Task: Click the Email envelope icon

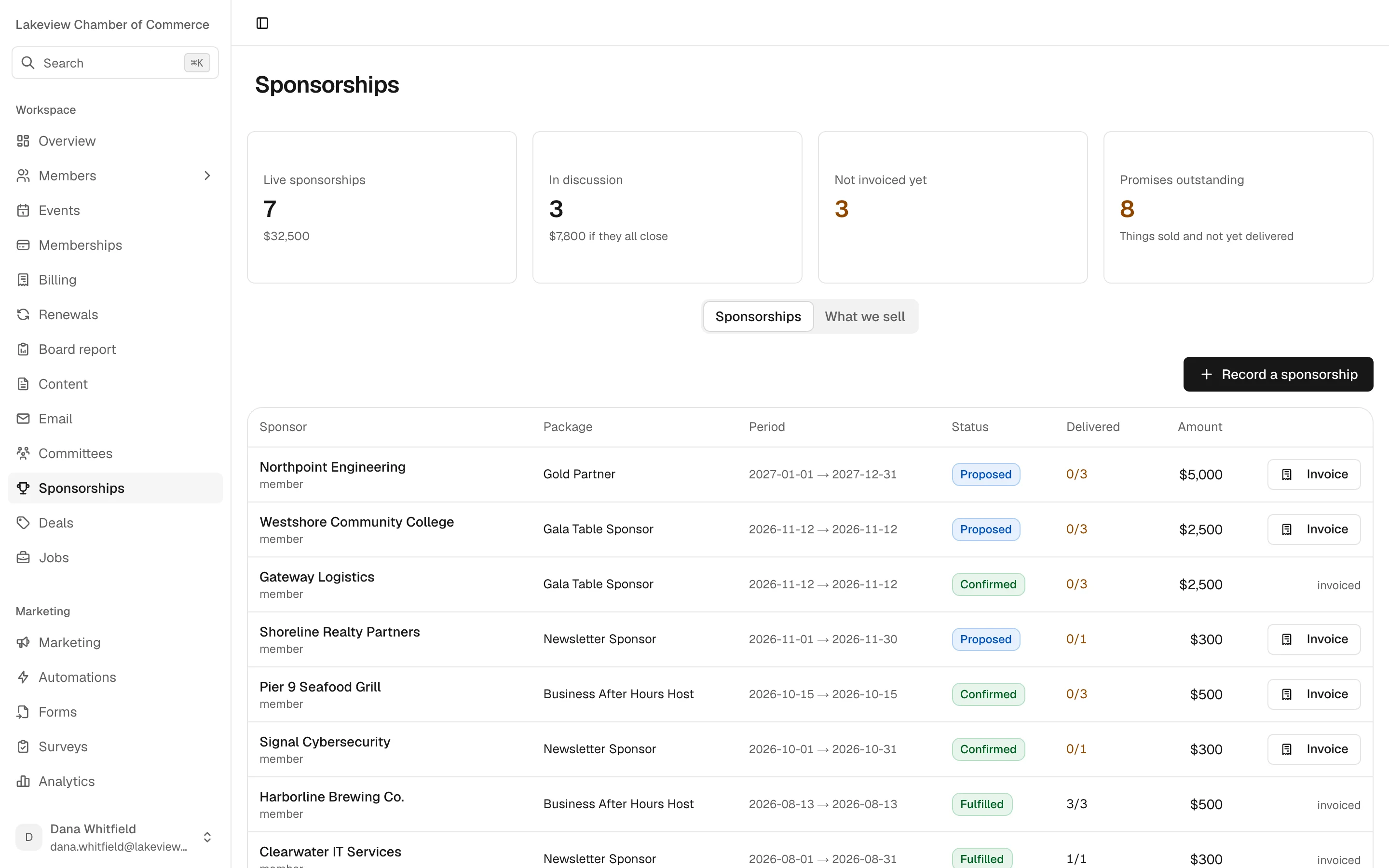Action: pos(23,419)
